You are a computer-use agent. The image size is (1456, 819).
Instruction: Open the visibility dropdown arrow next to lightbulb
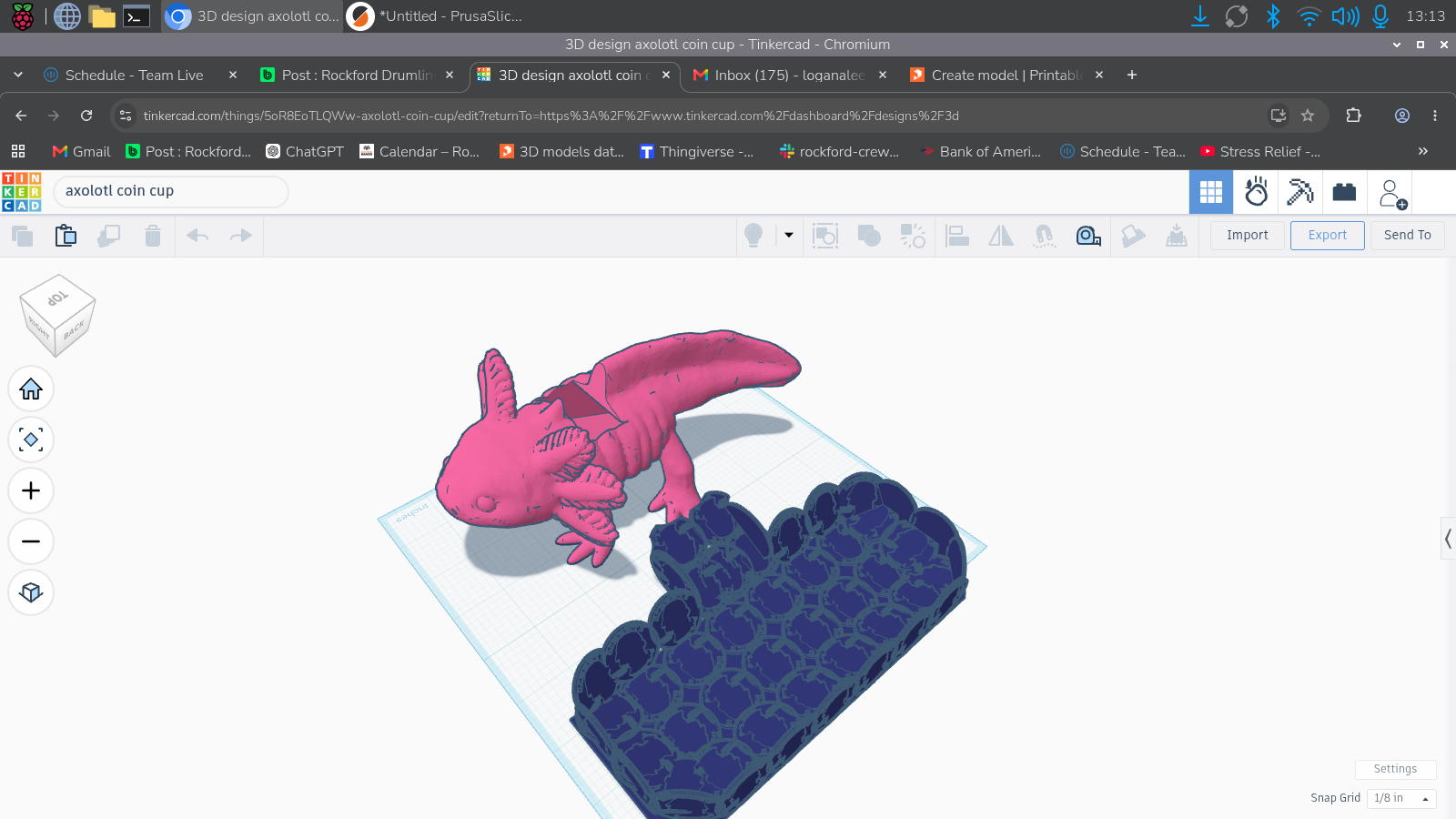coord(789,236)
